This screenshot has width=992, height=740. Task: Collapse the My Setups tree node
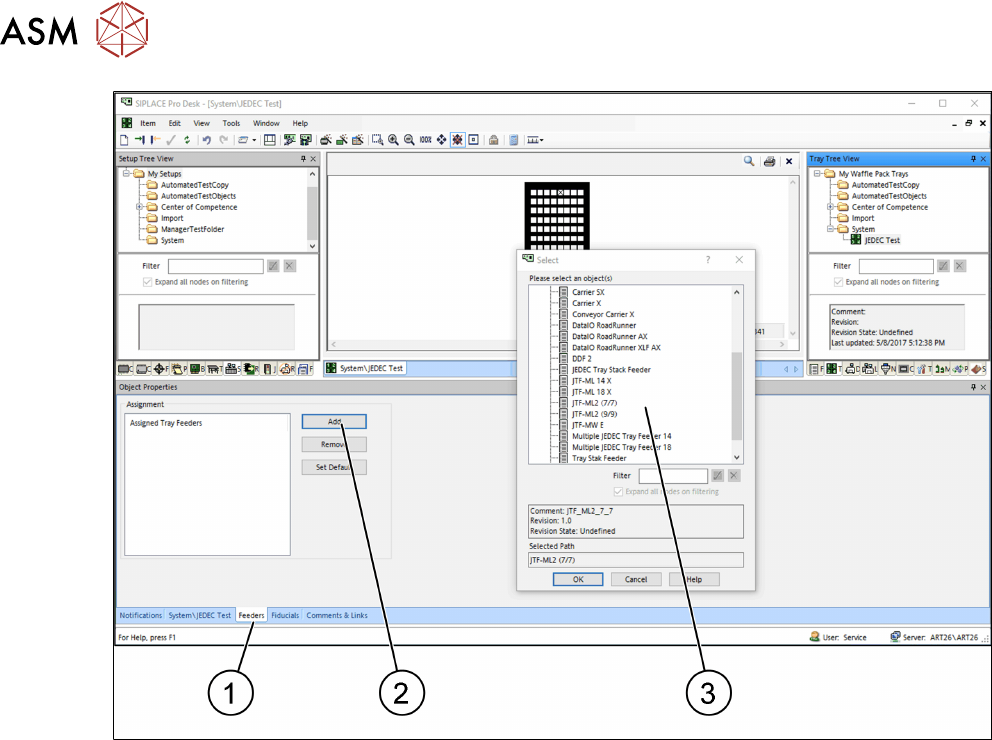pos(127,173)
